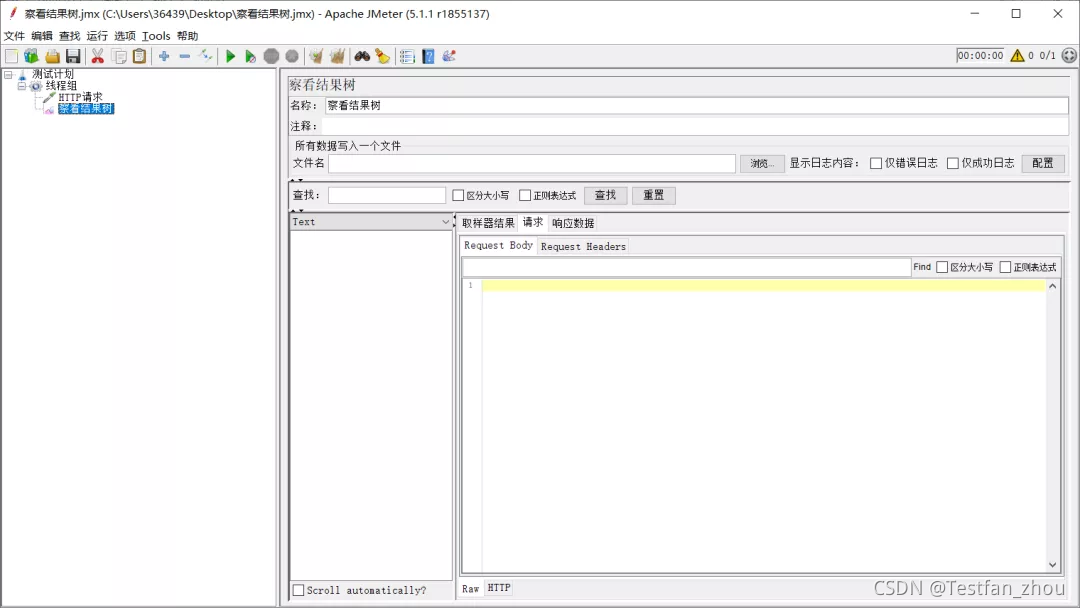Switch to the Raw tab
1080x608 pixels.
[x=470, y=589]
